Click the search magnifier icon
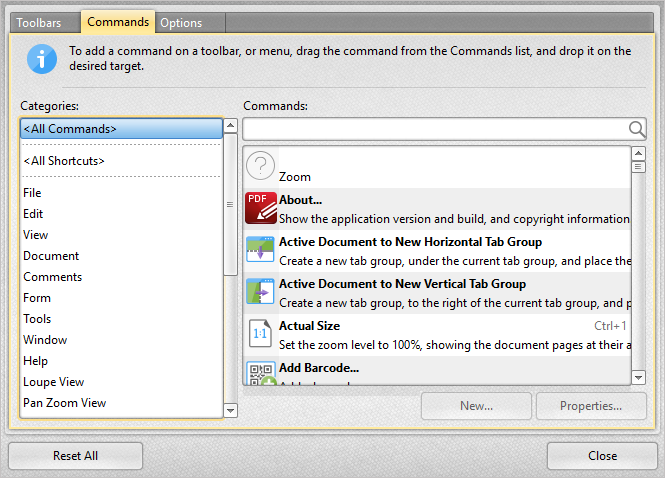The image size is (665, 478). click(x=636, y=129)
